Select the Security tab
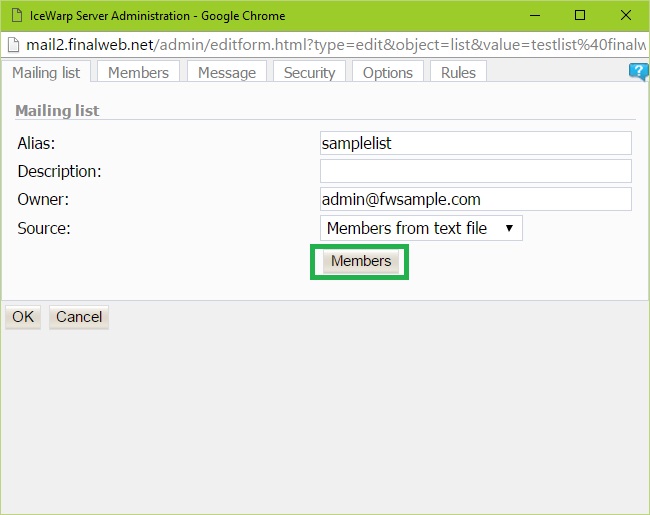This screenshot has width=650, height=515. click(x=309, y=72)
